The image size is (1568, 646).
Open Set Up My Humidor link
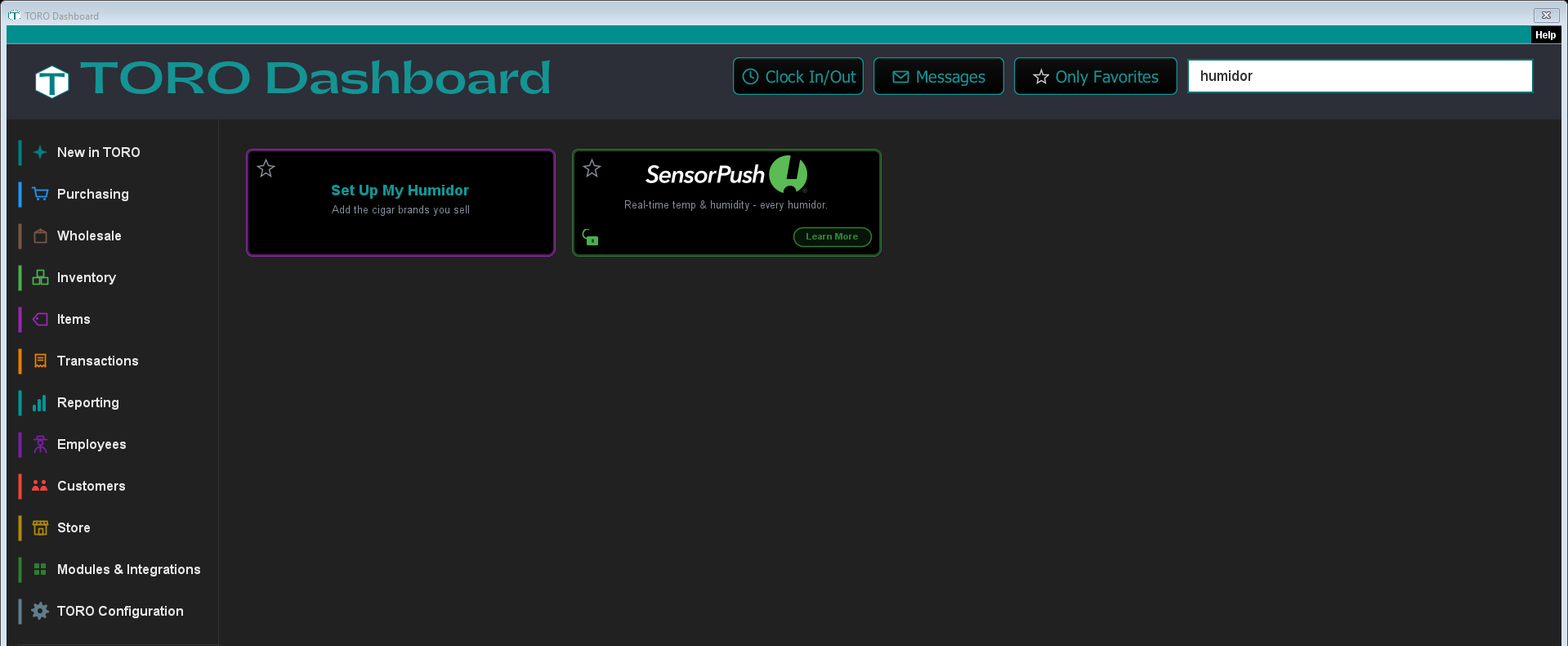[400, 190]
